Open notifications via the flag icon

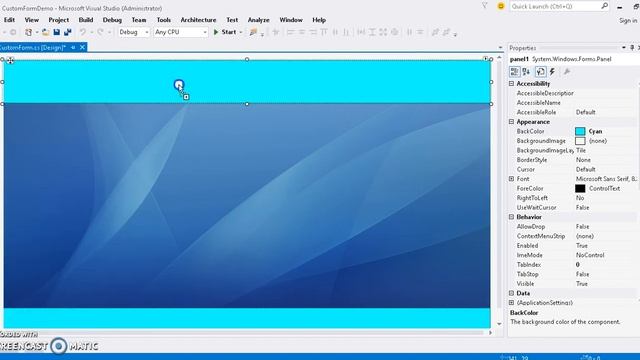[x=485, y=6]
